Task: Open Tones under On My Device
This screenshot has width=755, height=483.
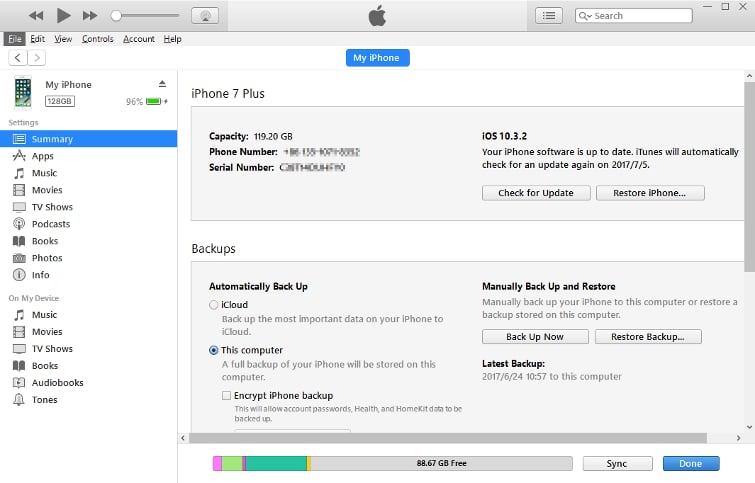Action: click(x=45, y=400)
